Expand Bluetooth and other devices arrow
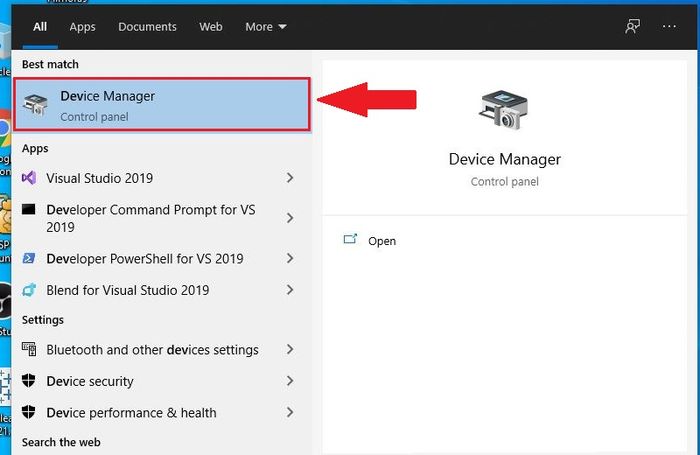 click(290, 349)
